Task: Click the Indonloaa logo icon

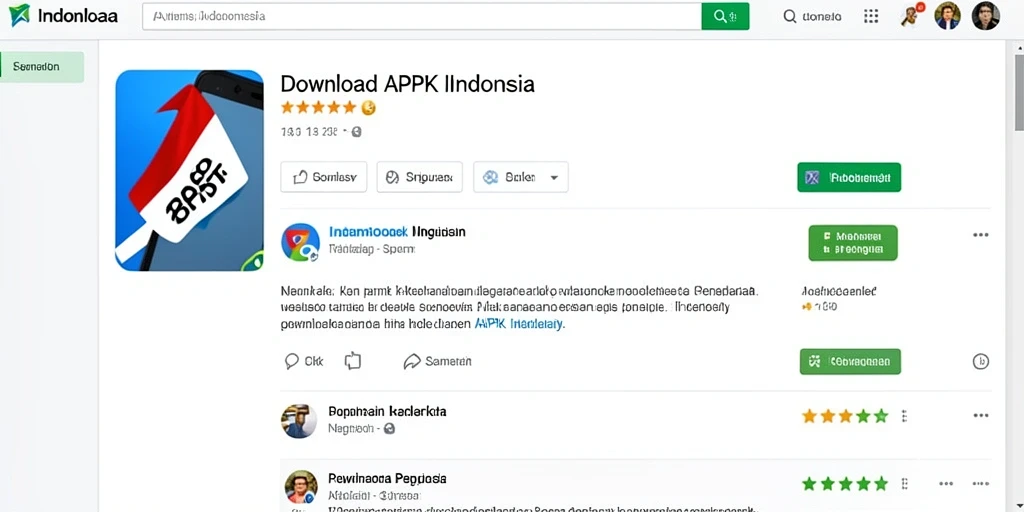Action: pos(20,15)
